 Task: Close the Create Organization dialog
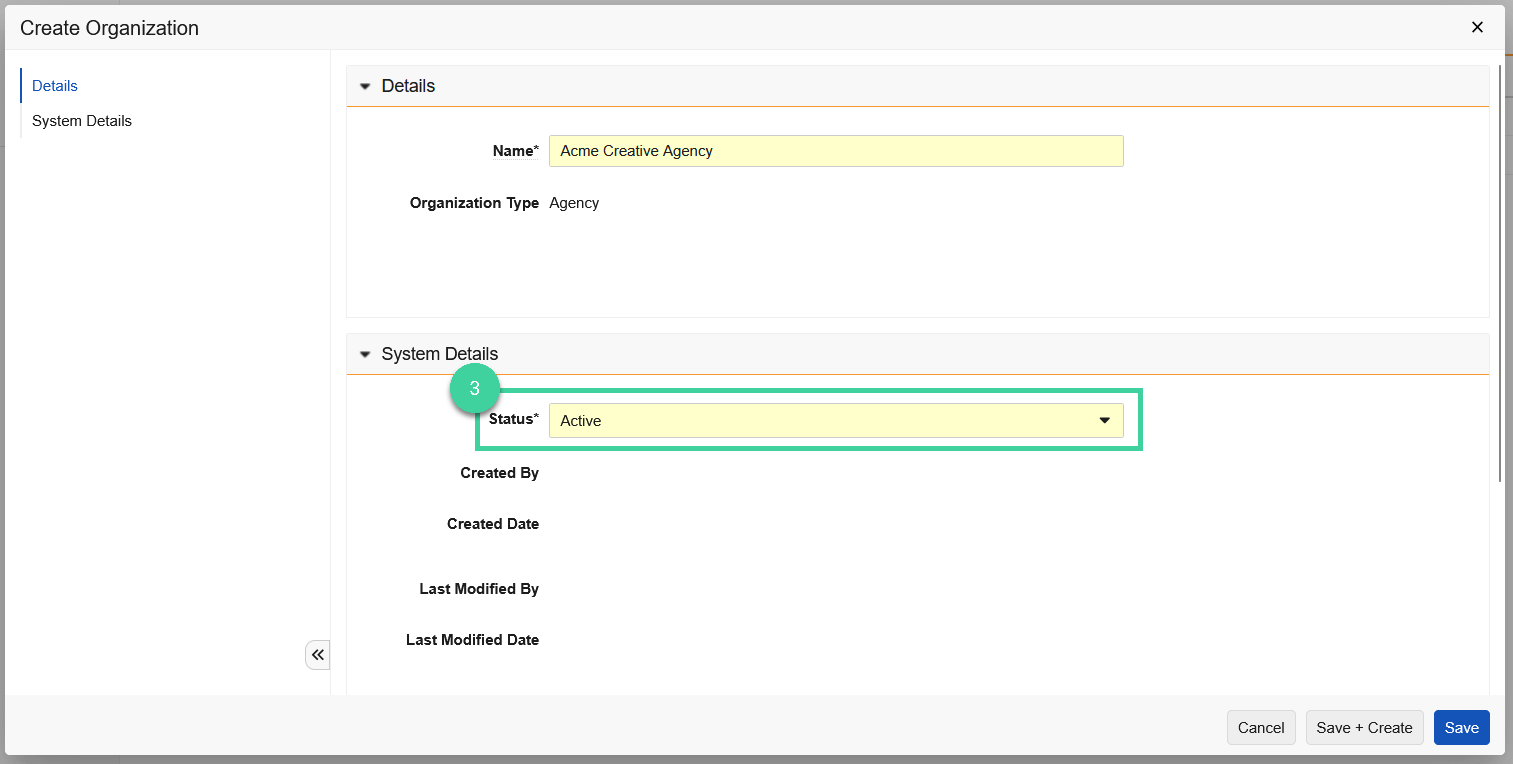[x=1477, y=27]
